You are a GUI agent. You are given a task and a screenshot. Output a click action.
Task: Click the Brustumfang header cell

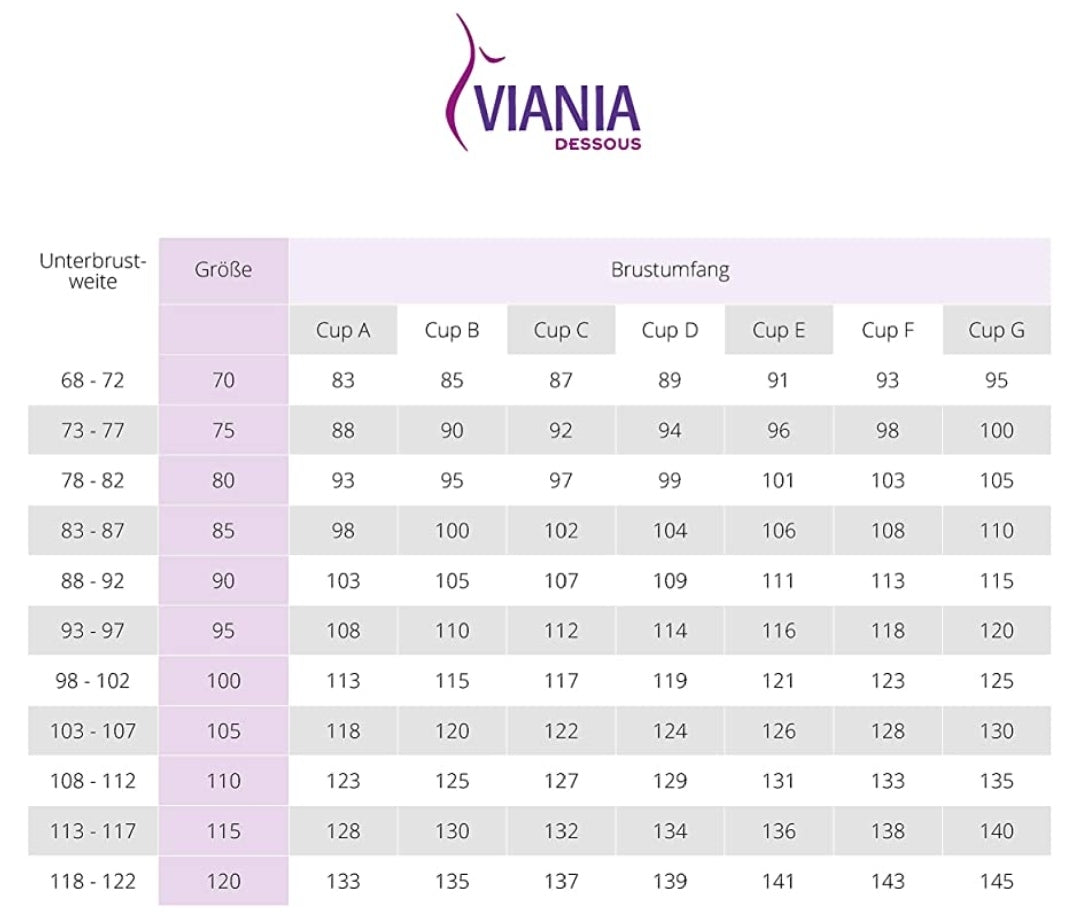(x=669, y=270)
